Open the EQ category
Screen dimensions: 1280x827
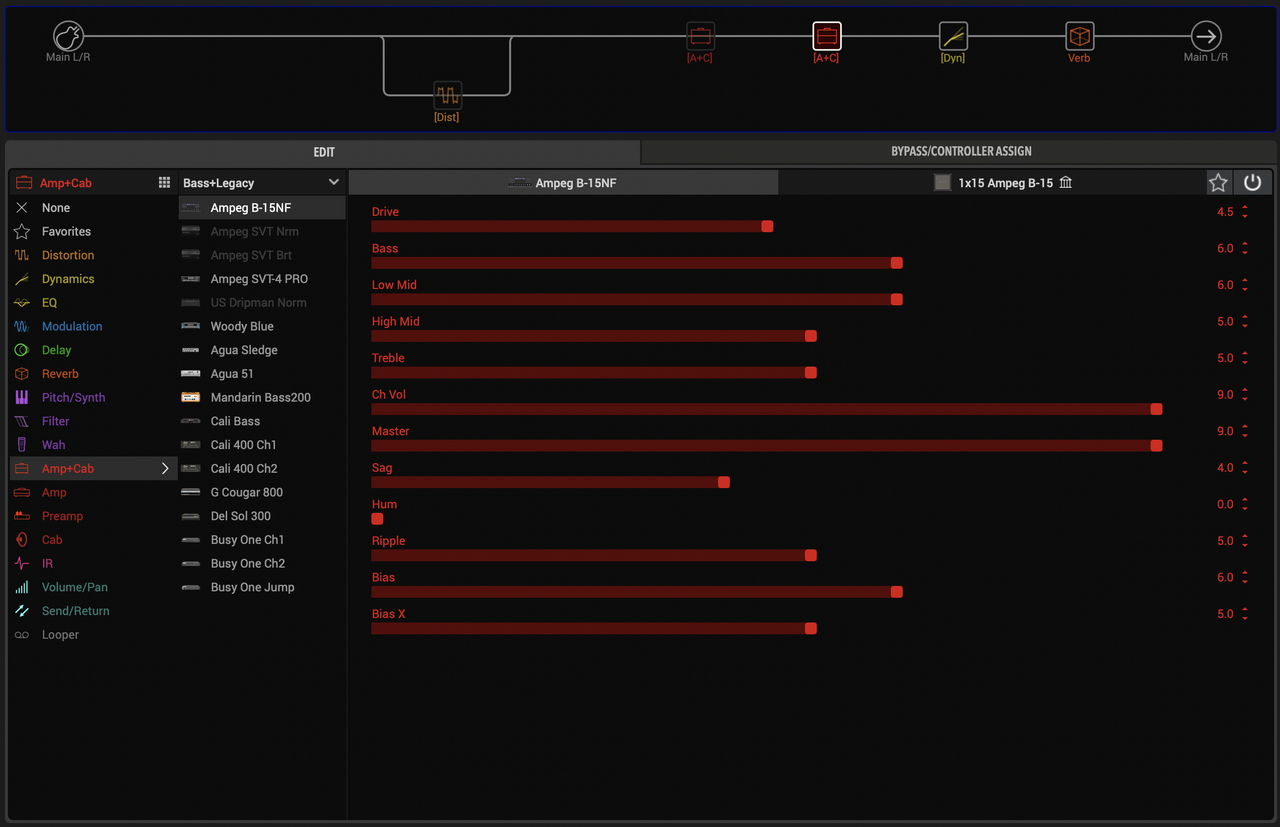click(x=94, y=303)
